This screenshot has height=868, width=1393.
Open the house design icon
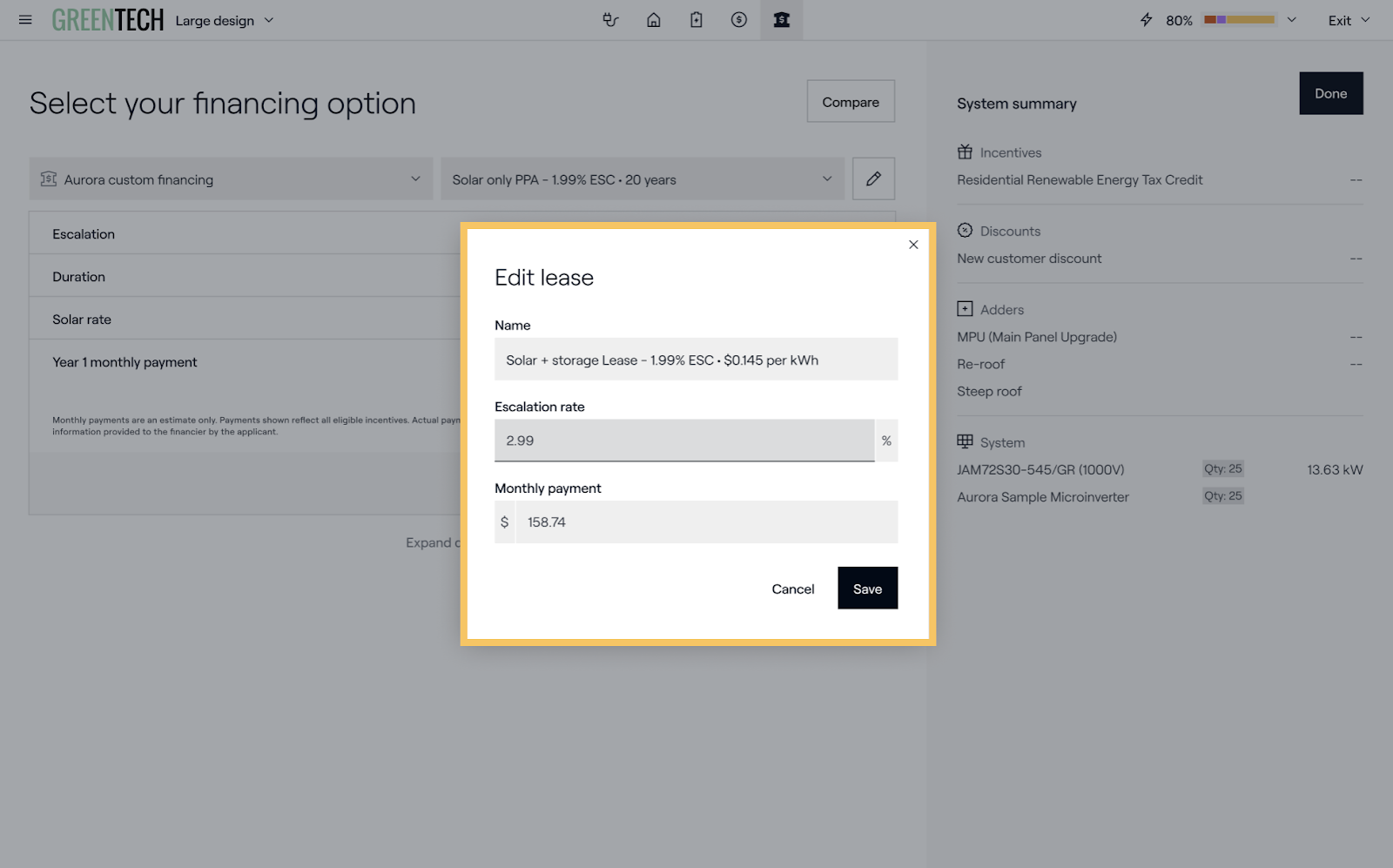[x=653, y=20]
